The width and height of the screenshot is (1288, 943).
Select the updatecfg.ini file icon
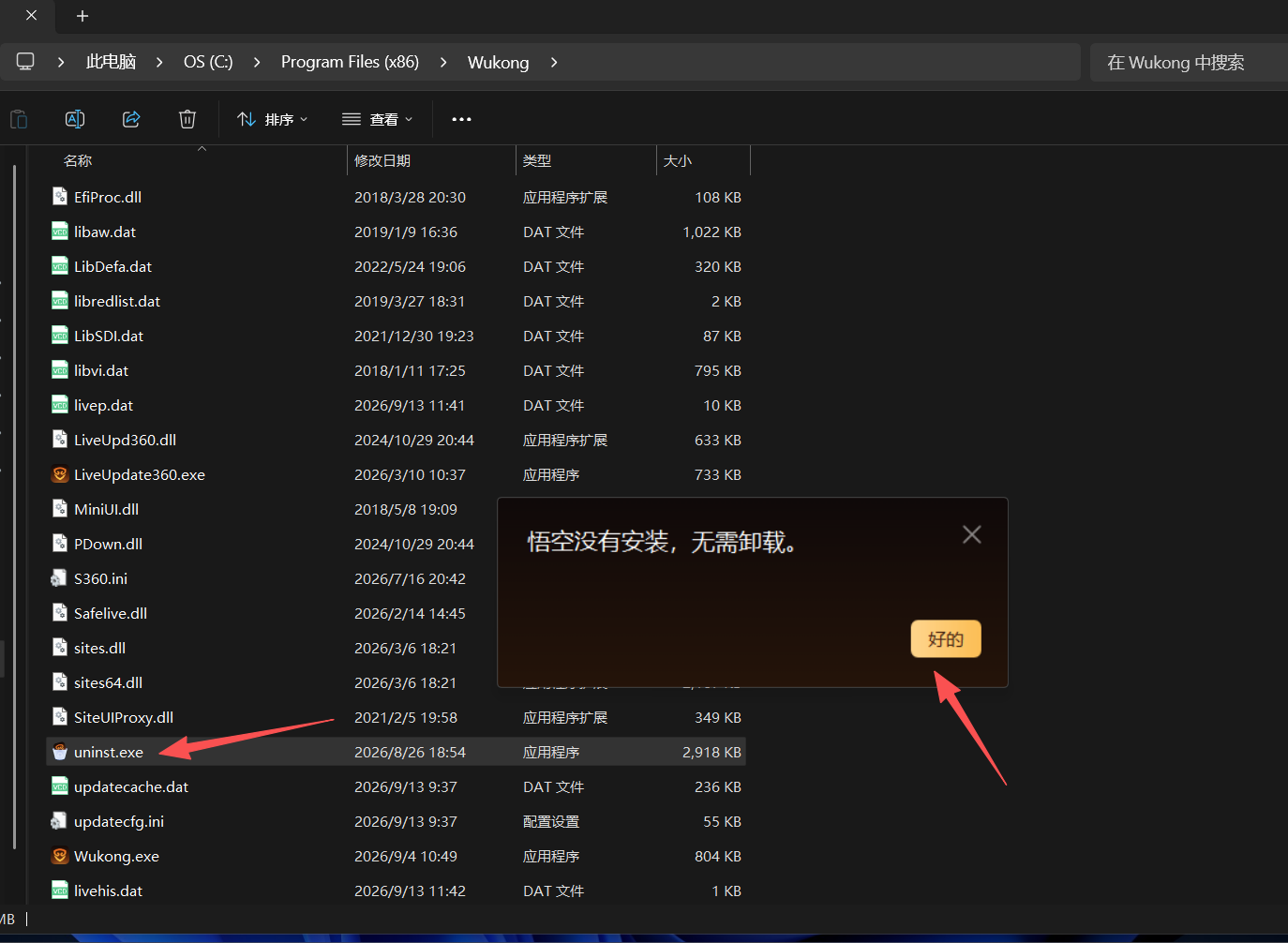(x=59, y=821)
